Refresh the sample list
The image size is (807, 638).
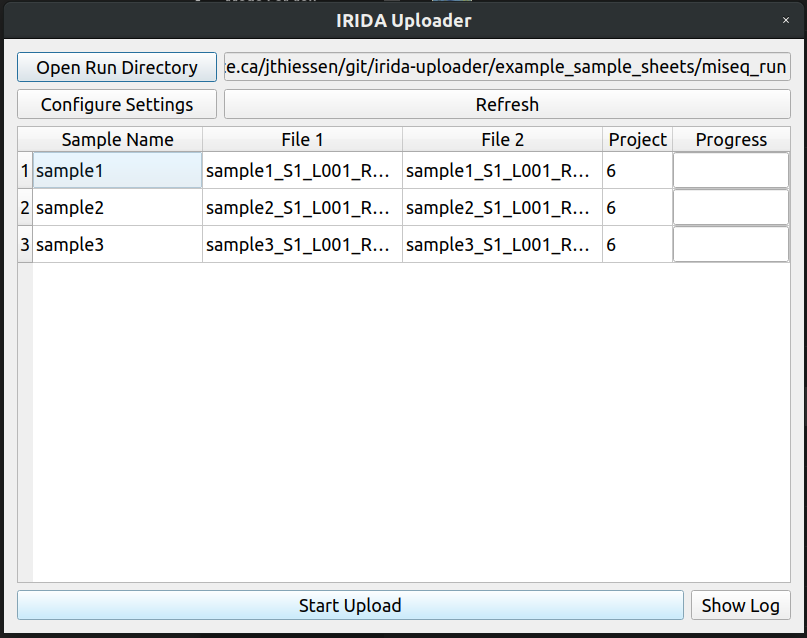point(507,104)
